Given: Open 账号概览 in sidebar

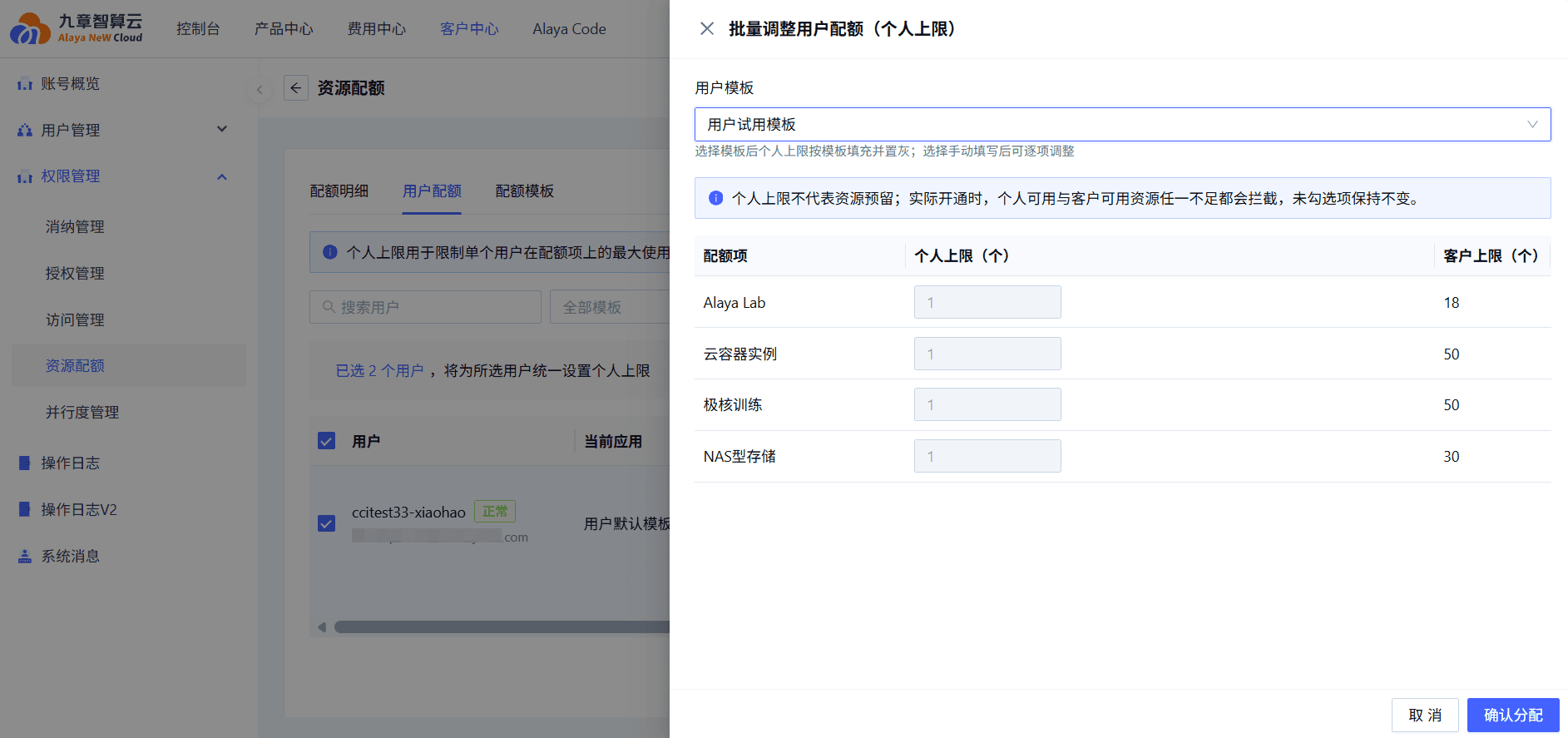Looking at the screenshot, I should [x=71, y=84].
